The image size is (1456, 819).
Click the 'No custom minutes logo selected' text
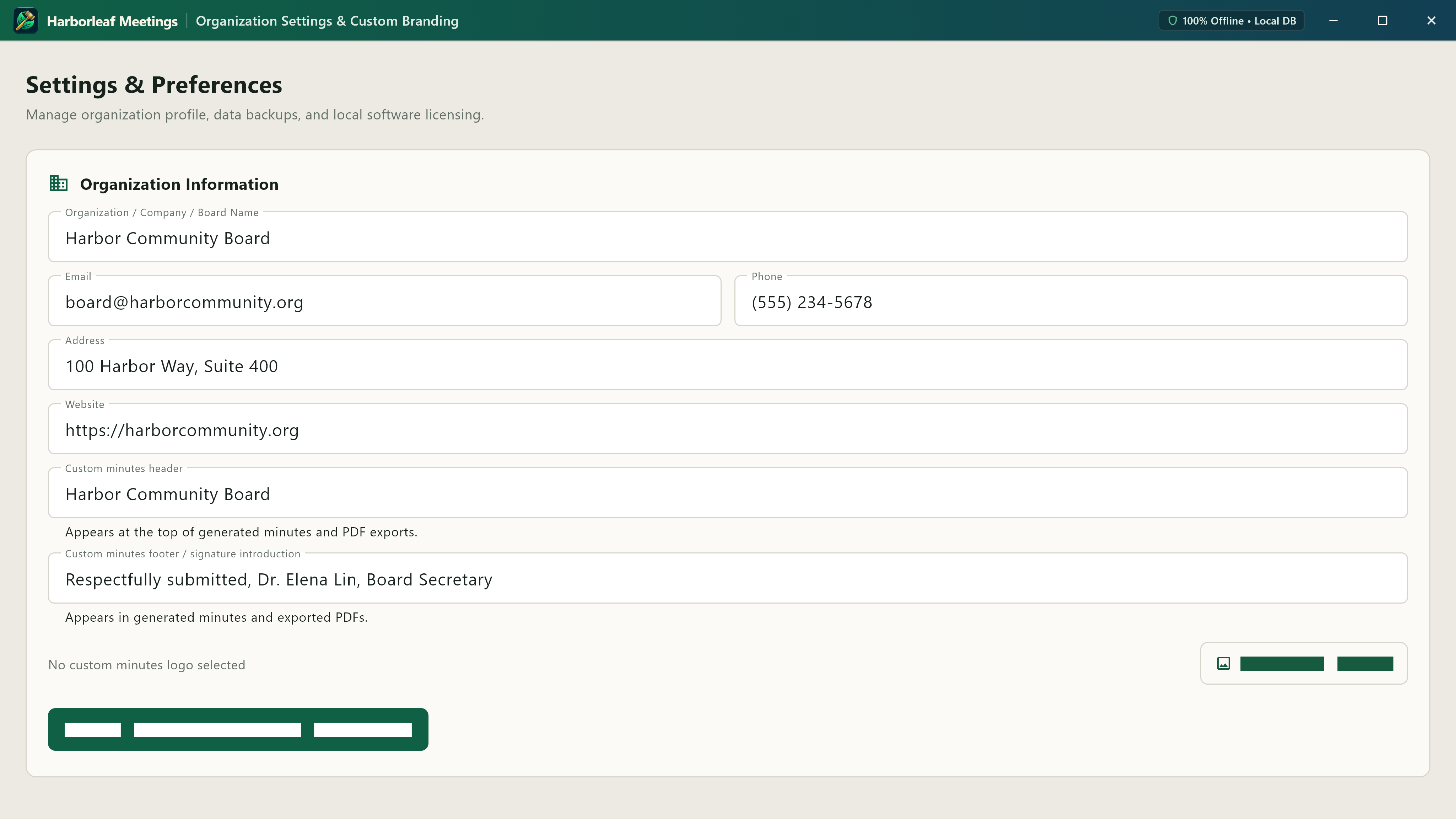(x=146, y=665)
